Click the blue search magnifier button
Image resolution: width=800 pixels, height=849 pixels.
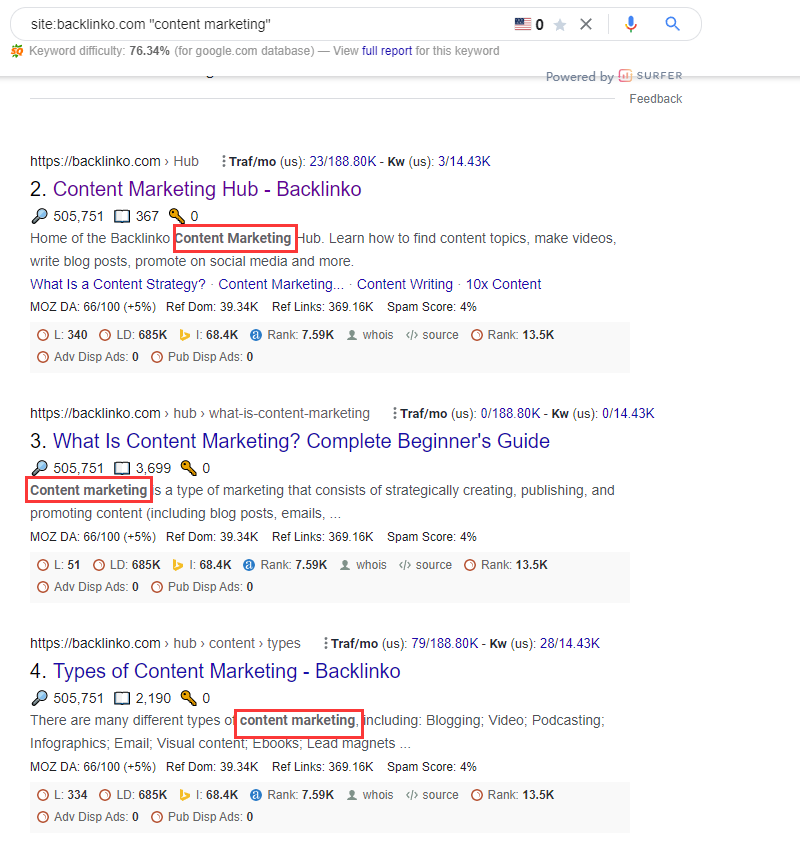(671, 24)
